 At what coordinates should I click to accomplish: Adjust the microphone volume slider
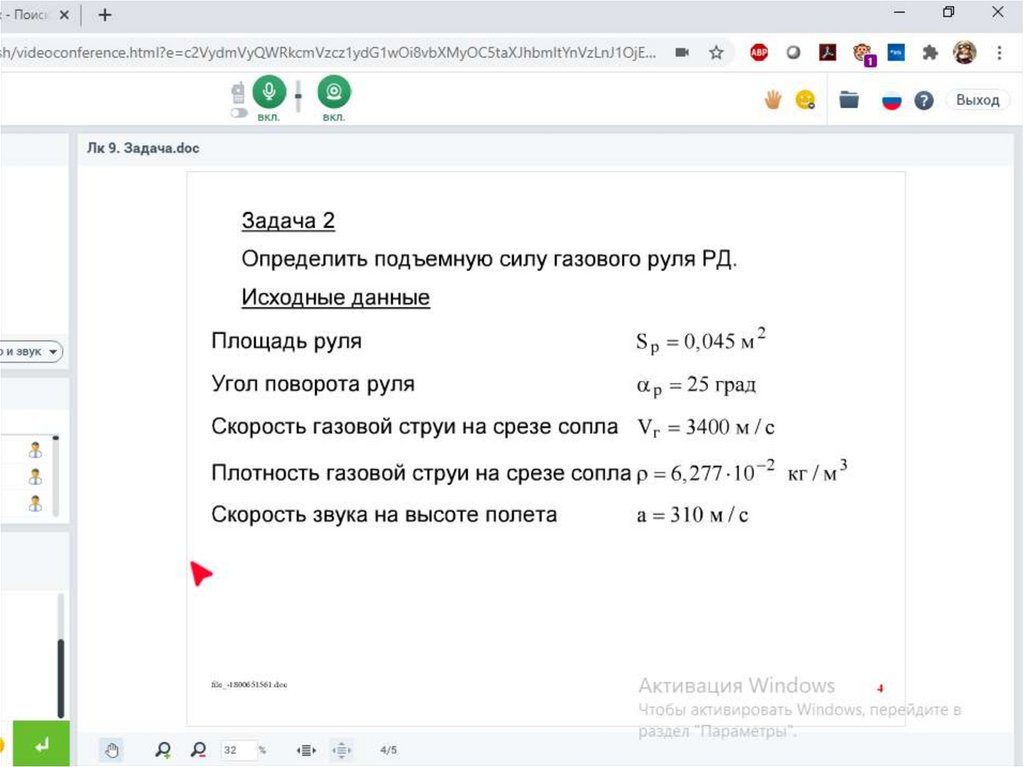click(x=298, y=96)
